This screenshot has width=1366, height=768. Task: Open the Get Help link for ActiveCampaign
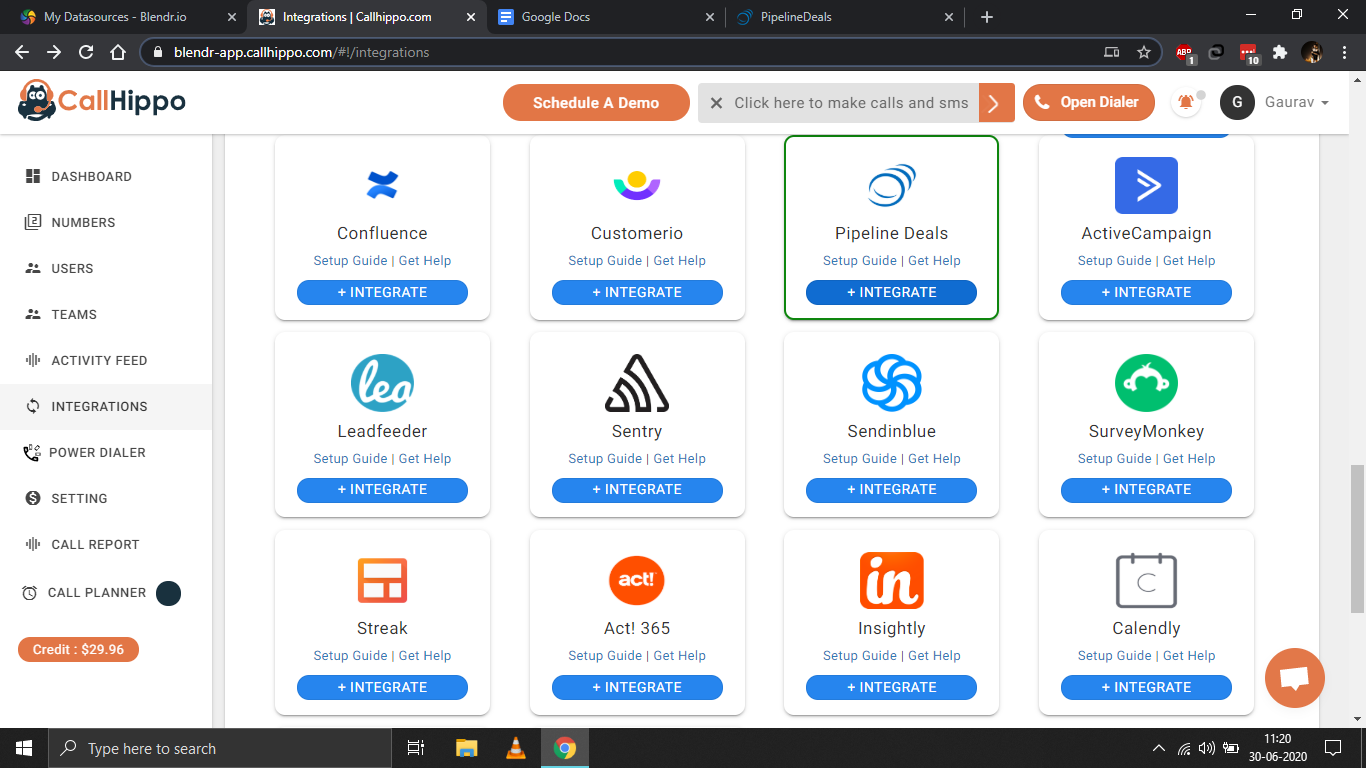tap(1189, 261)
